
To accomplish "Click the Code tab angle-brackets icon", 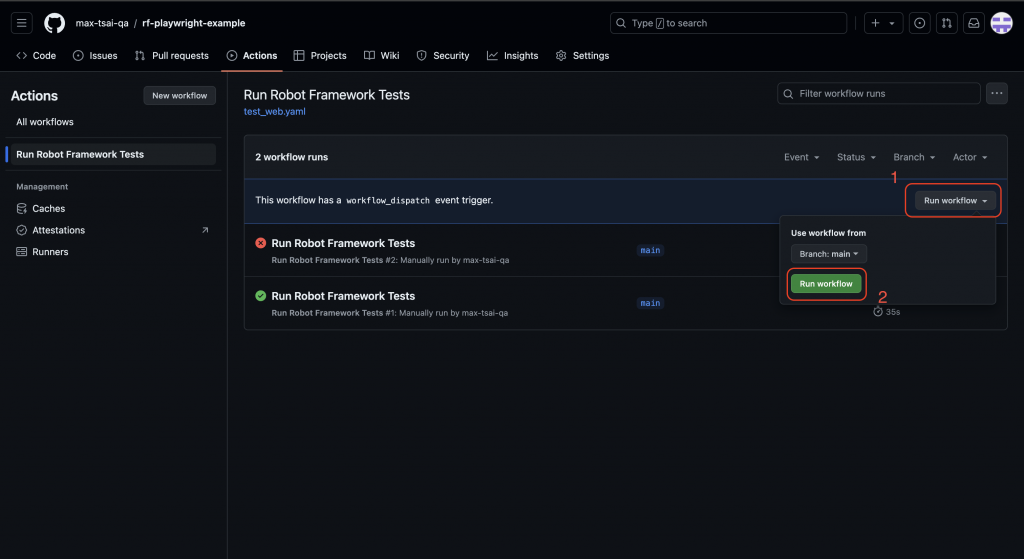I will coord(22,56).
